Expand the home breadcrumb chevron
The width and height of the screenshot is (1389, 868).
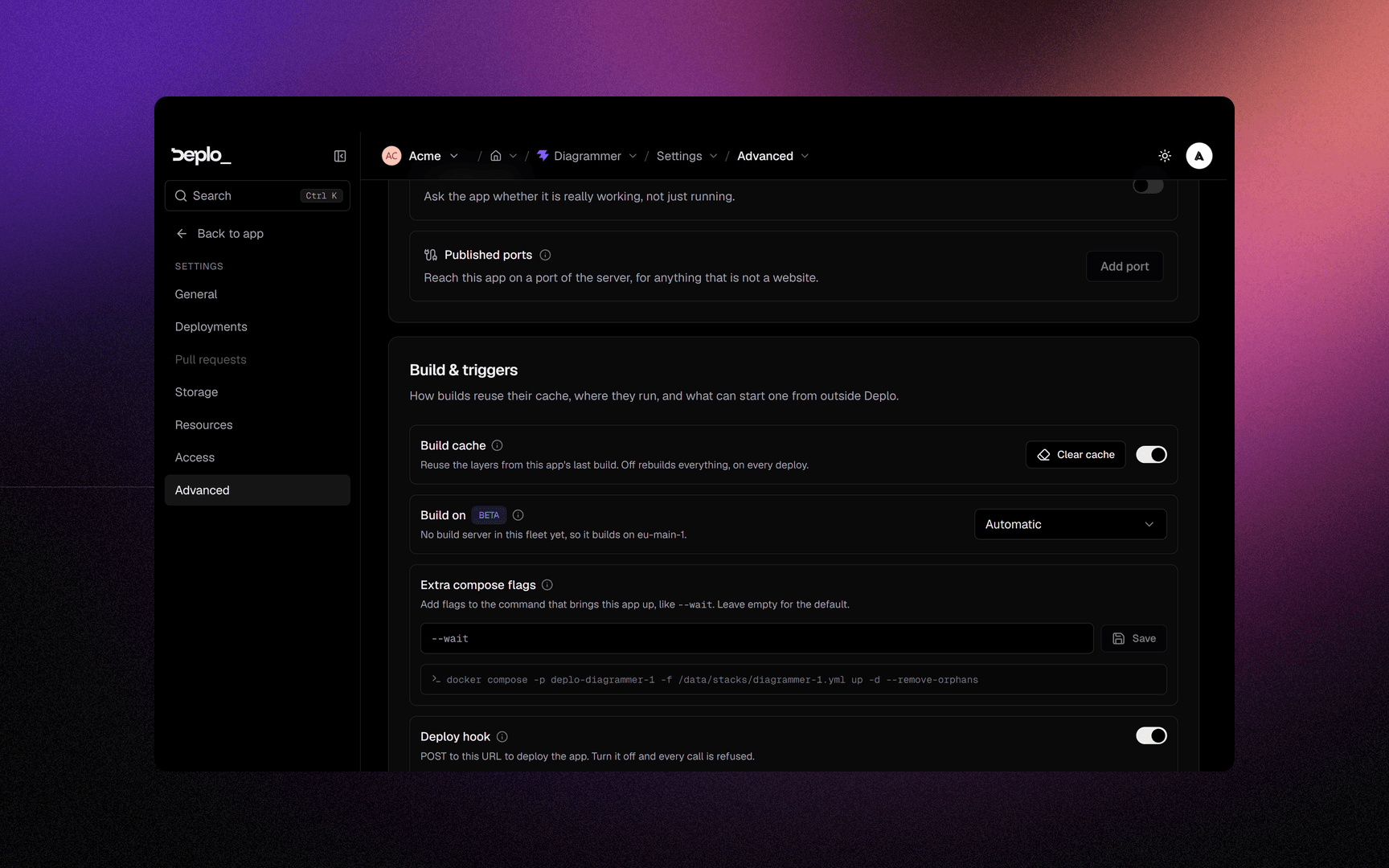click(513, 156)
